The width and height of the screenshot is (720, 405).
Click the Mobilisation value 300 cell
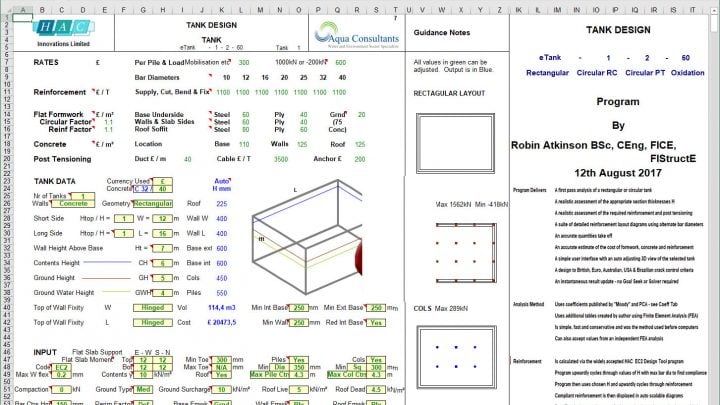pos(244,62)
